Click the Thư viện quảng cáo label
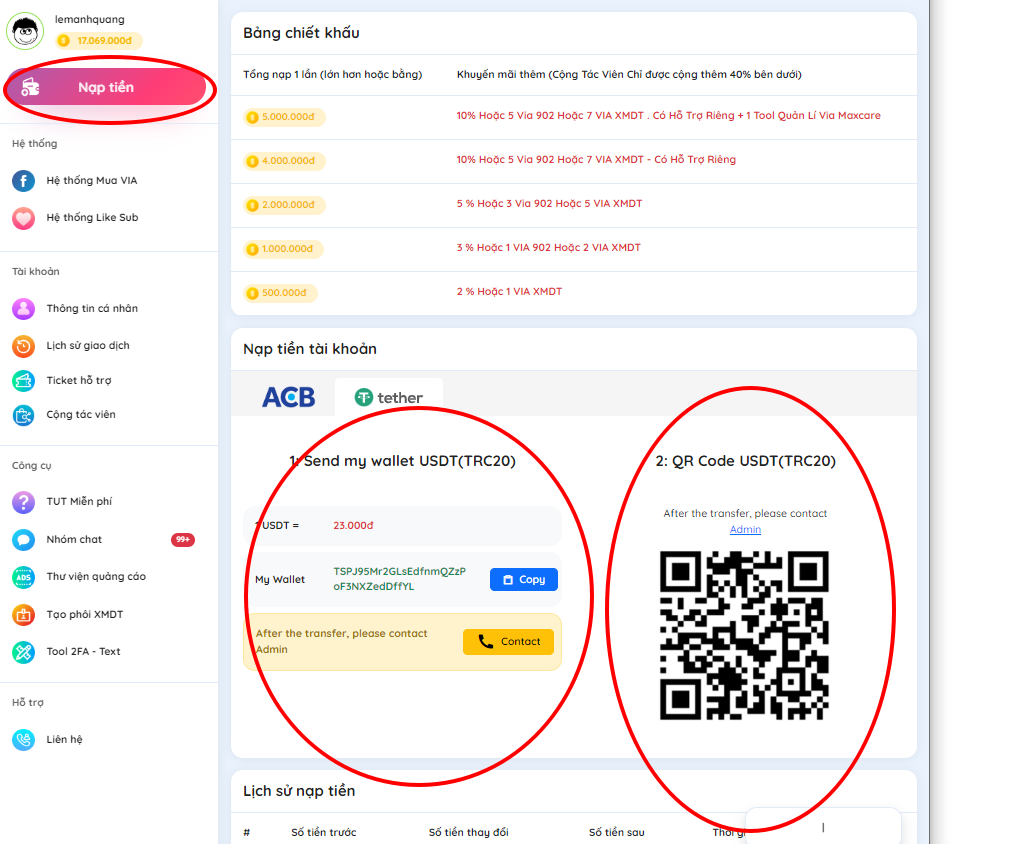 (96, 576)
